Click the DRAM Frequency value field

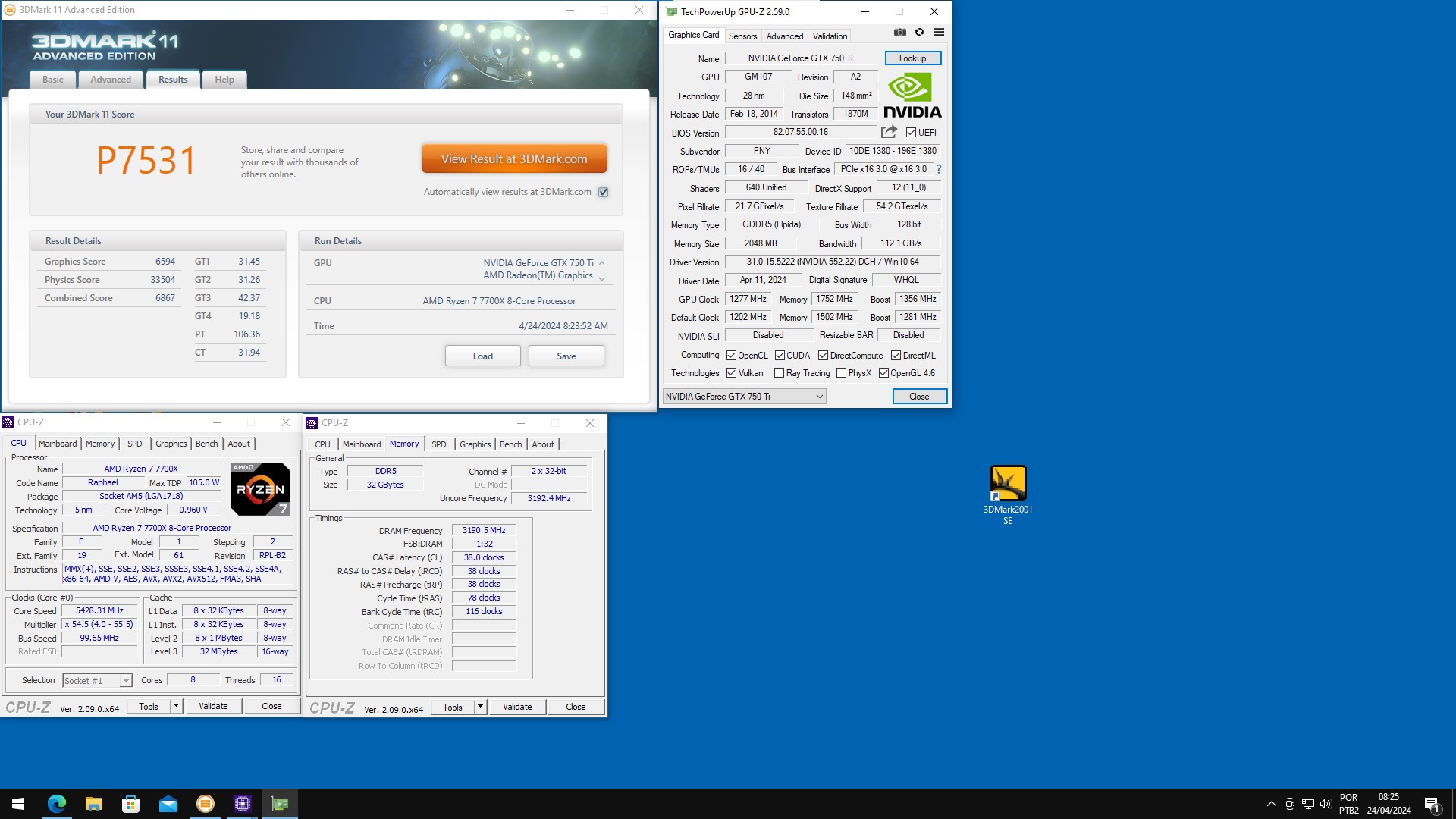484,530
